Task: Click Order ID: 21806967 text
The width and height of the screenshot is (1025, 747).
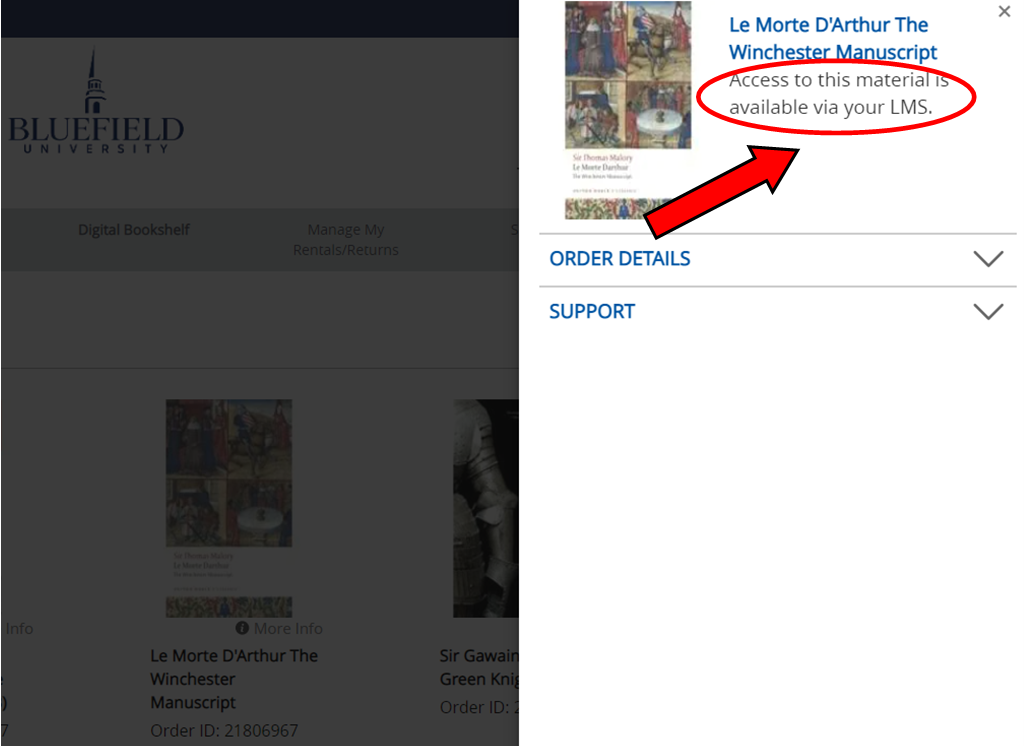Action: (224, 730)
